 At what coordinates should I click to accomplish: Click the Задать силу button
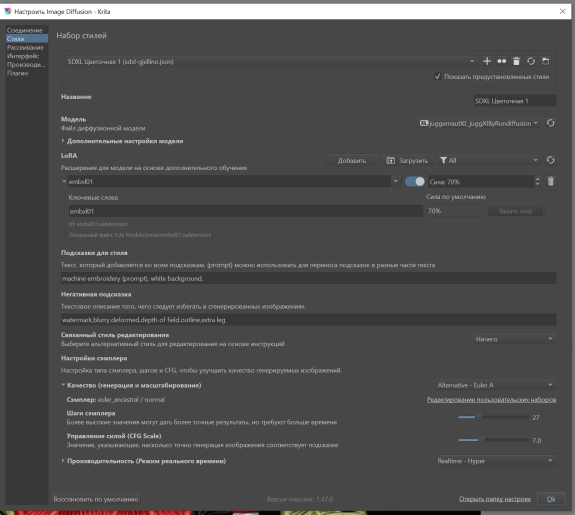pyautogui.click(x=515, y=211)
